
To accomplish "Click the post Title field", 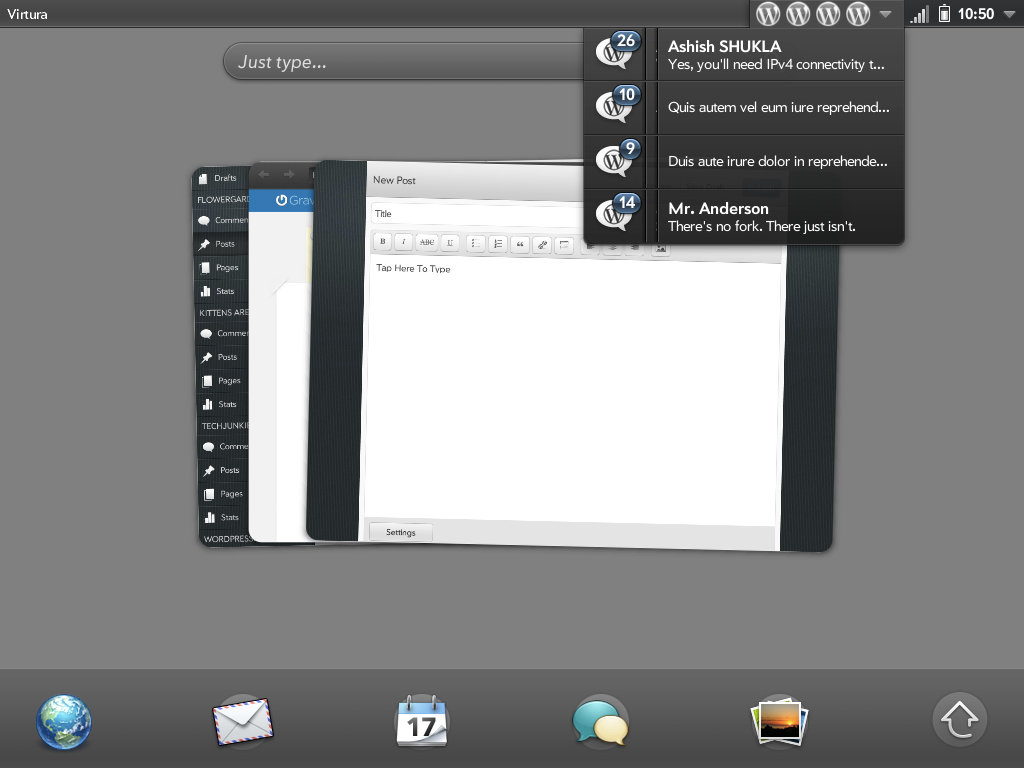I will [x=477, y=214].
